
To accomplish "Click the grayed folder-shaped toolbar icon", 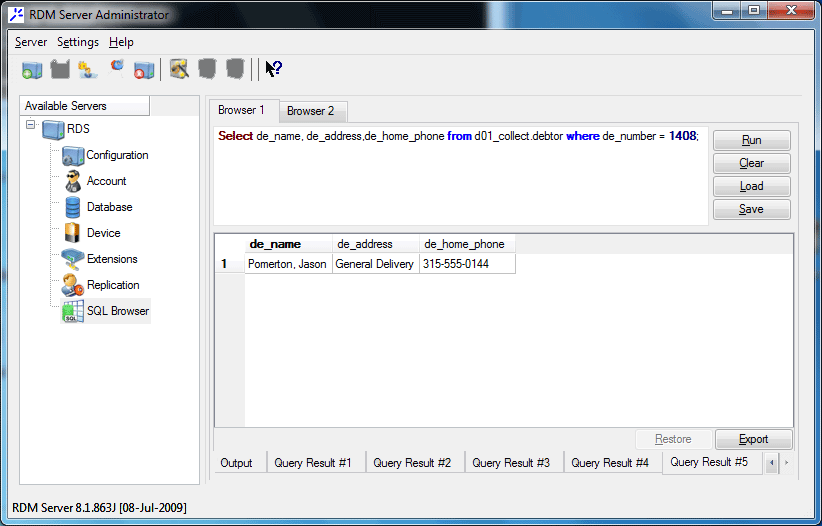I will pyautogui.click(x=60, y=69).
